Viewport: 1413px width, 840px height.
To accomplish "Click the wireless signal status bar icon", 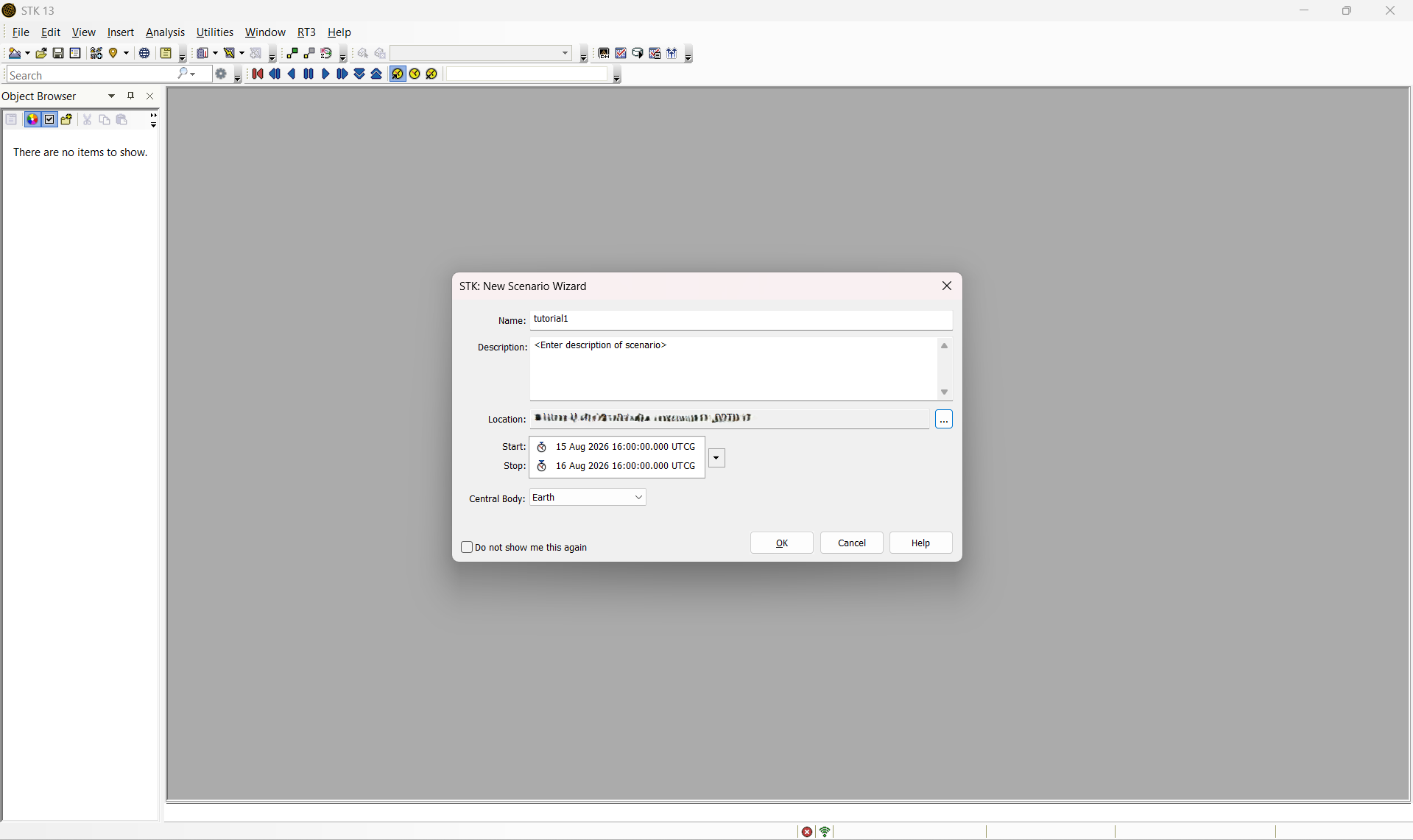I will tap(825, 832).
